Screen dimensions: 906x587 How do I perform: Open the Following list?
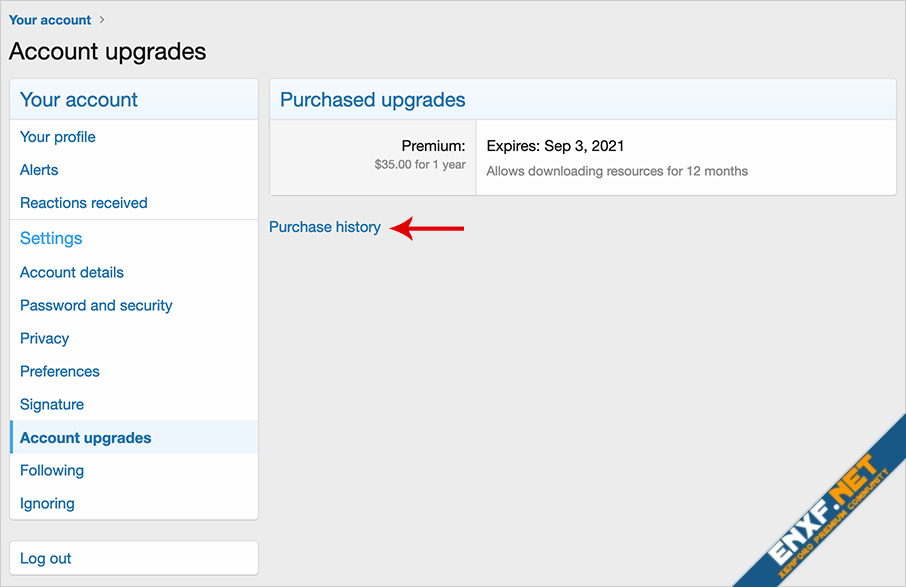pos(52,470)
